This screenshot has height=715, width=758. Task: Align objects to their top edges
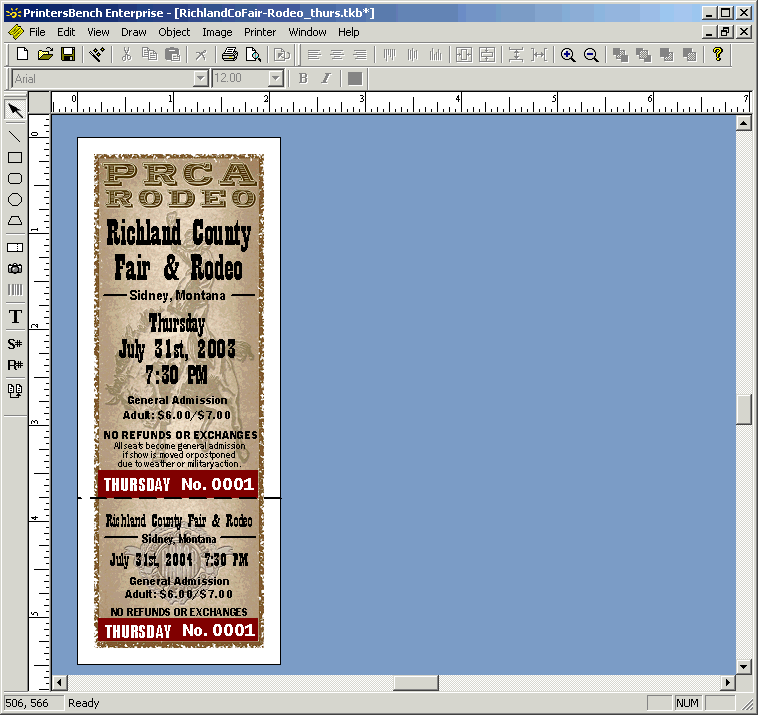(390, 55)
